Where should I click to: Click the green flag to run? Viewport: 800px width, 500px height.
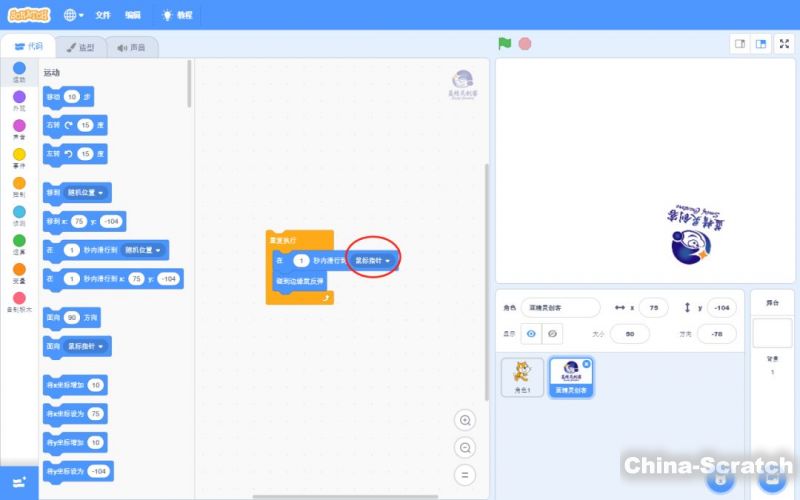(x=505, y=43)
